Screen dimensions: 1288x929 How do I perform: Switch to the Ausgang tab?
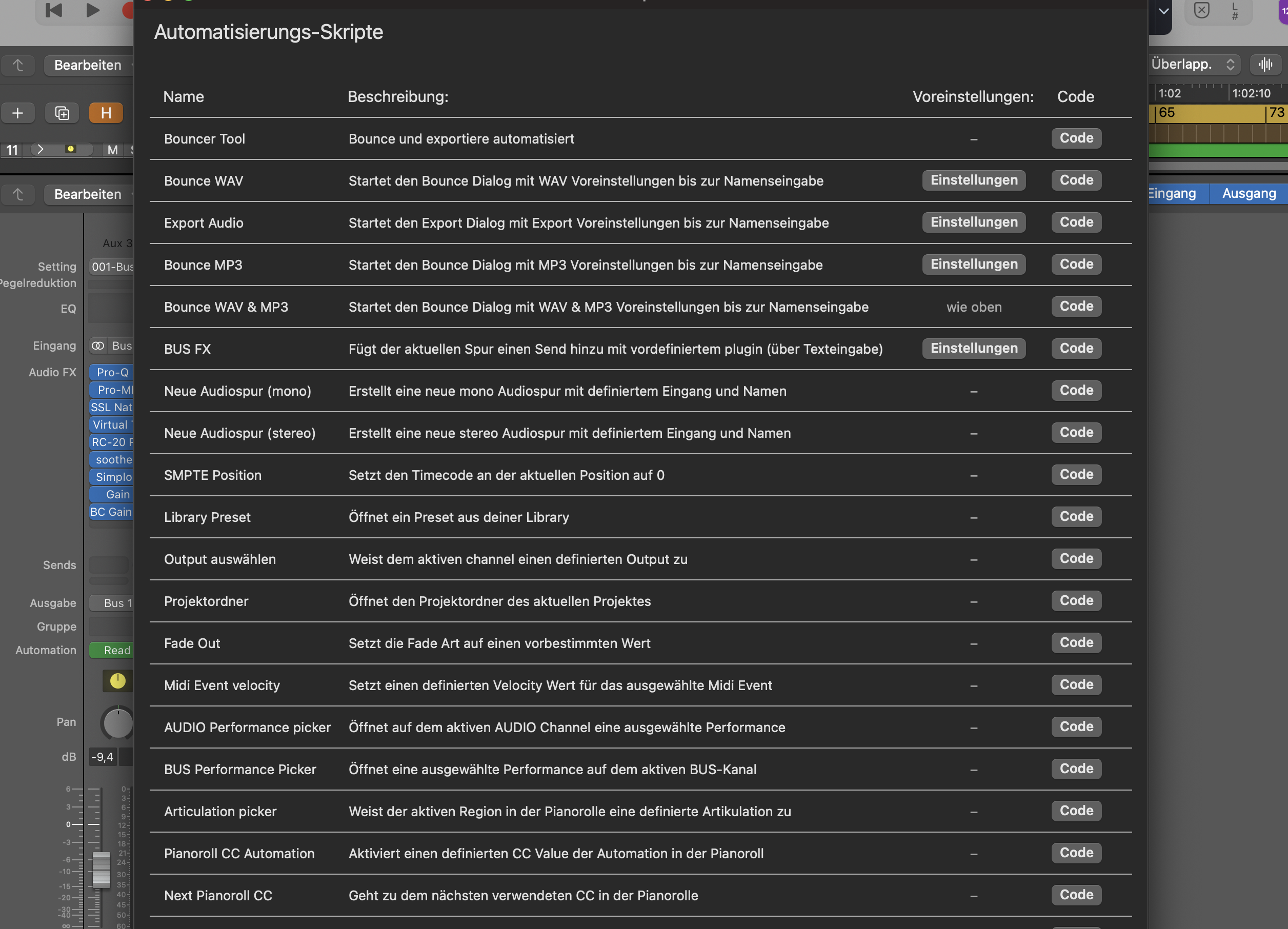coord(1248,193)
